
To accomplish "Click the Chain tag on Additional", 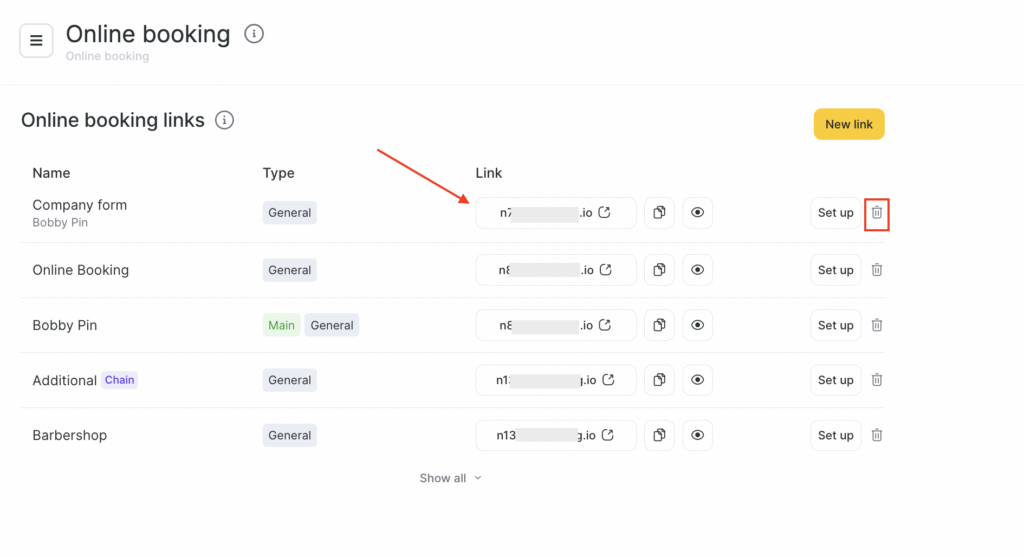I will tap(120, 380).
